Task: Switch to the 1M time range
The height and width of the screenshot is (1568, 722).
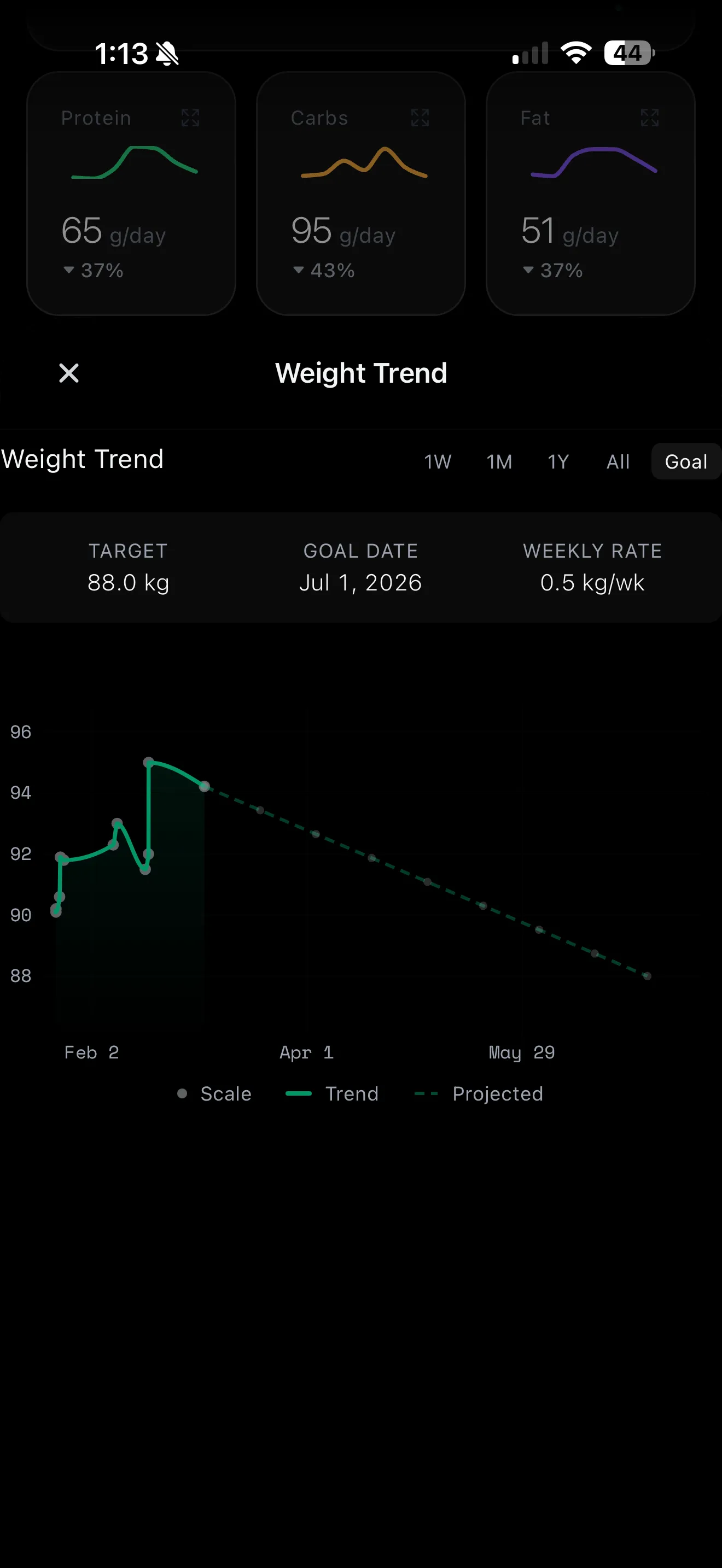Action: point(499,461)
